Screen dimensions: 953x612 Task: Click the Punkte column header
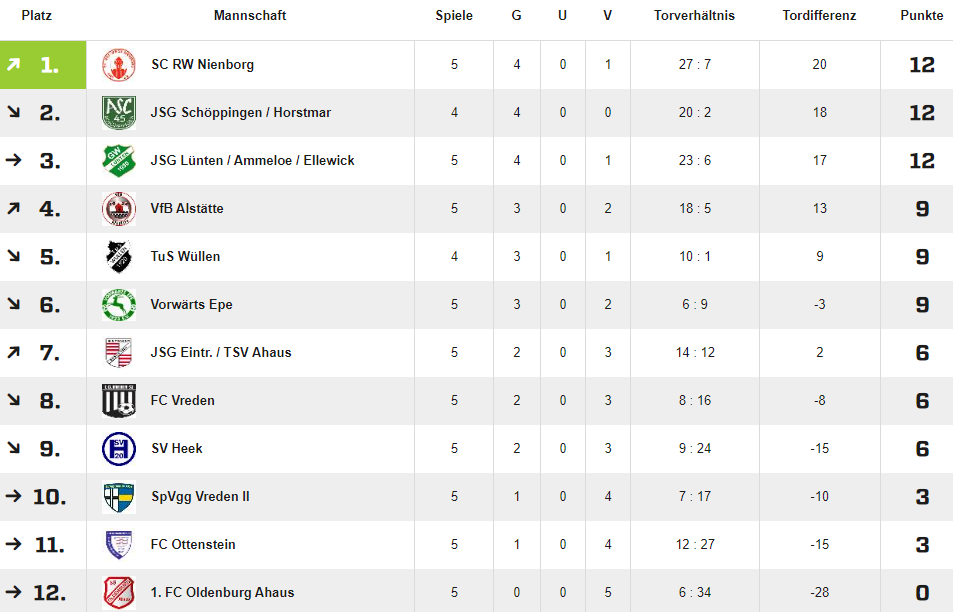coord(921,16)
